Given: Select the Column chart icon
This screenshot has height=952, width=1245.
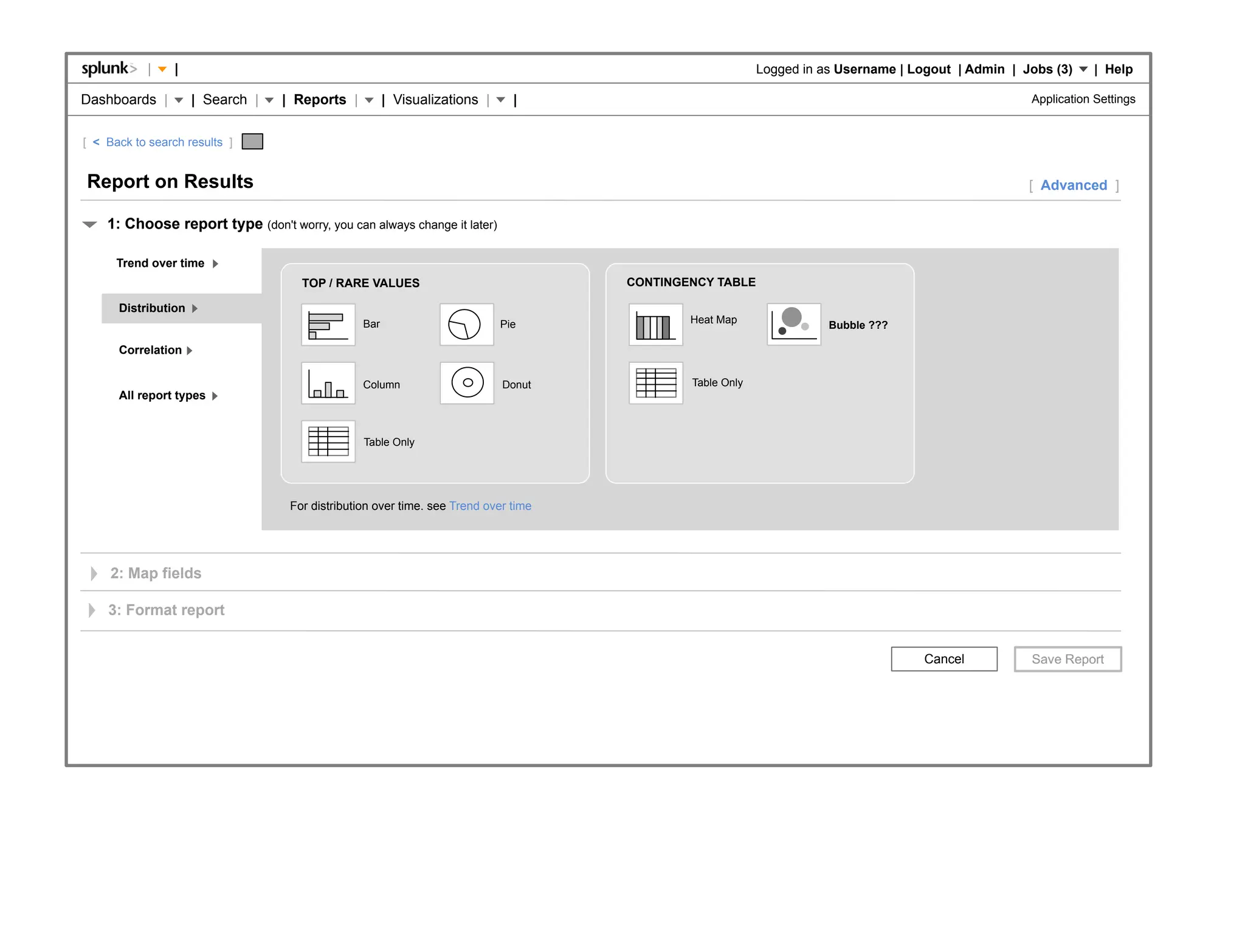Looking at the screenshot, I should coord(328,384).
